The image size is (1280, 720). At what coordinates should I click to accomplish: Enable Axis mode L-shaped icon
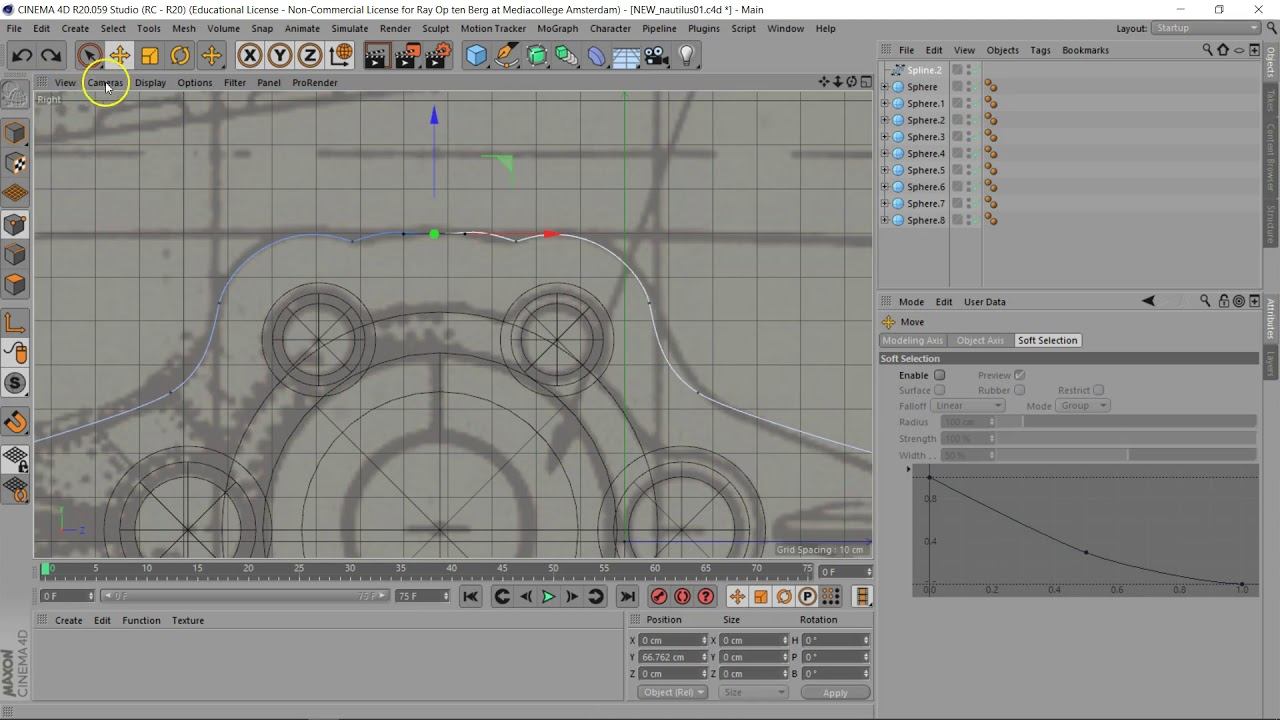tap(15, 323)
